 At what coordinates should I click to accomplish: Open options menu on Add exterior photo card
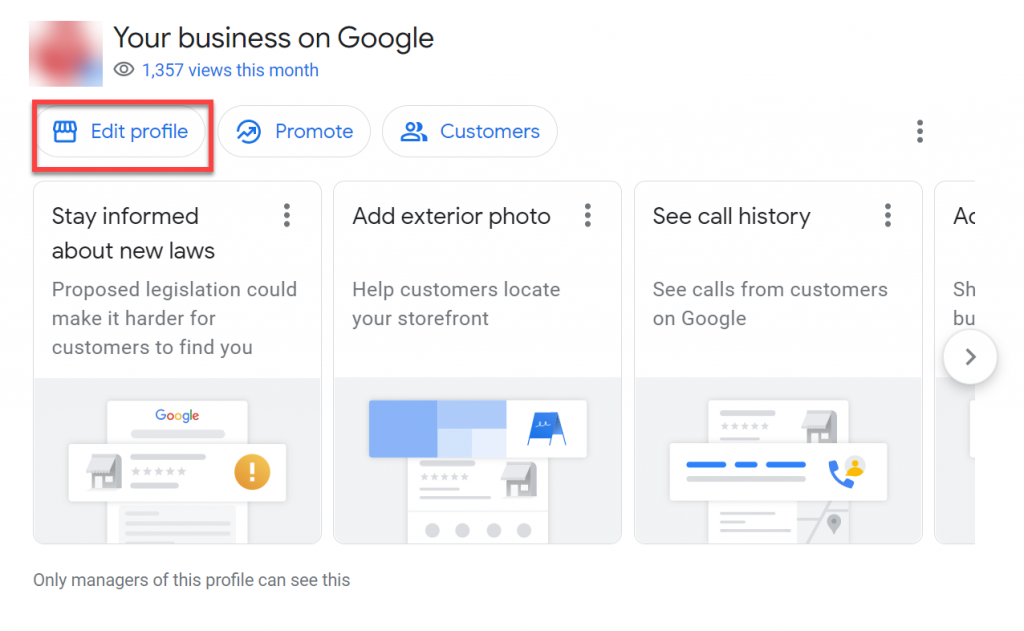coord(588,216)
